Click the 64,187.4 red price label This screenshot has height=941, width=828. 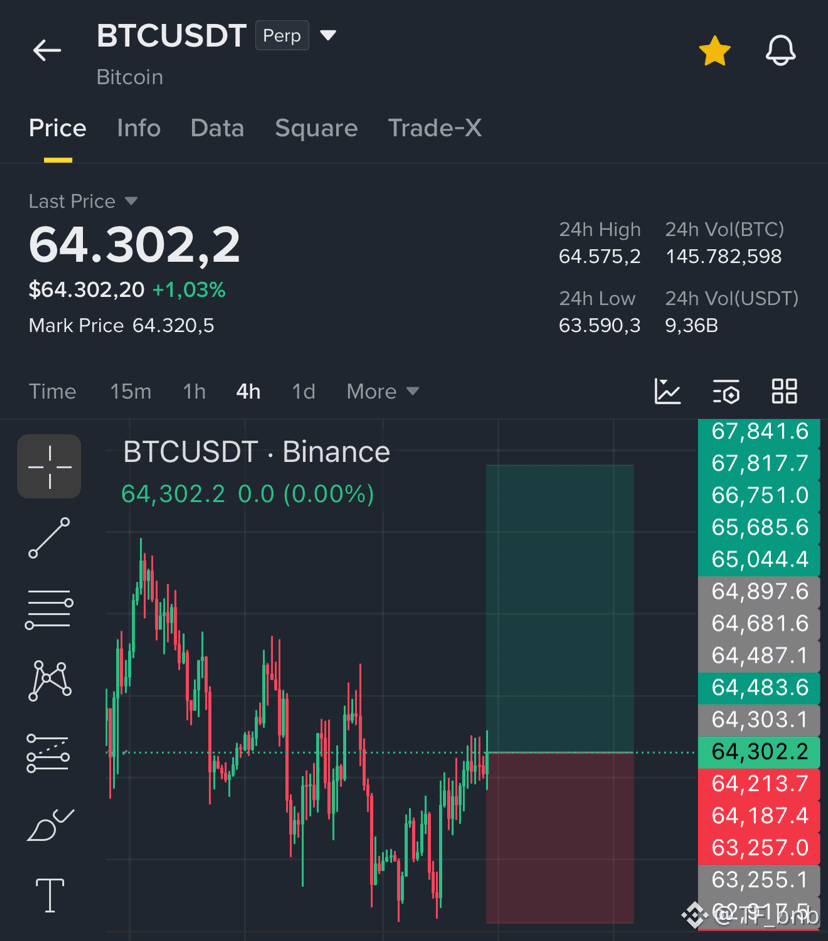pyautogui.click(x=759, y=816)
